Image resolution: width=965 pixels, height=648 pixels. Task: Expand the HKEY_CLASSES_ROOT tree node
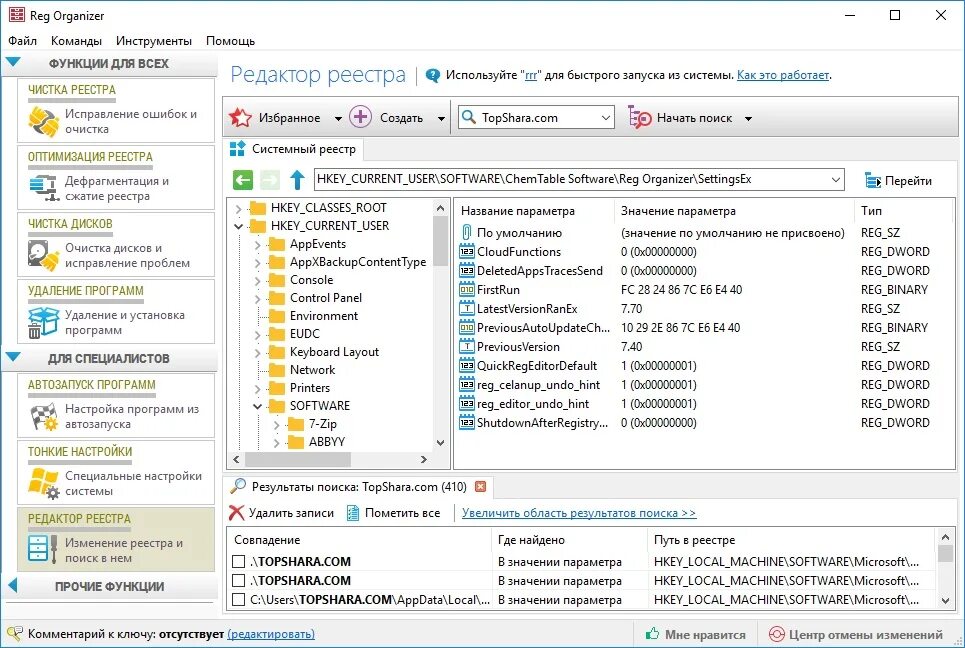238,209
